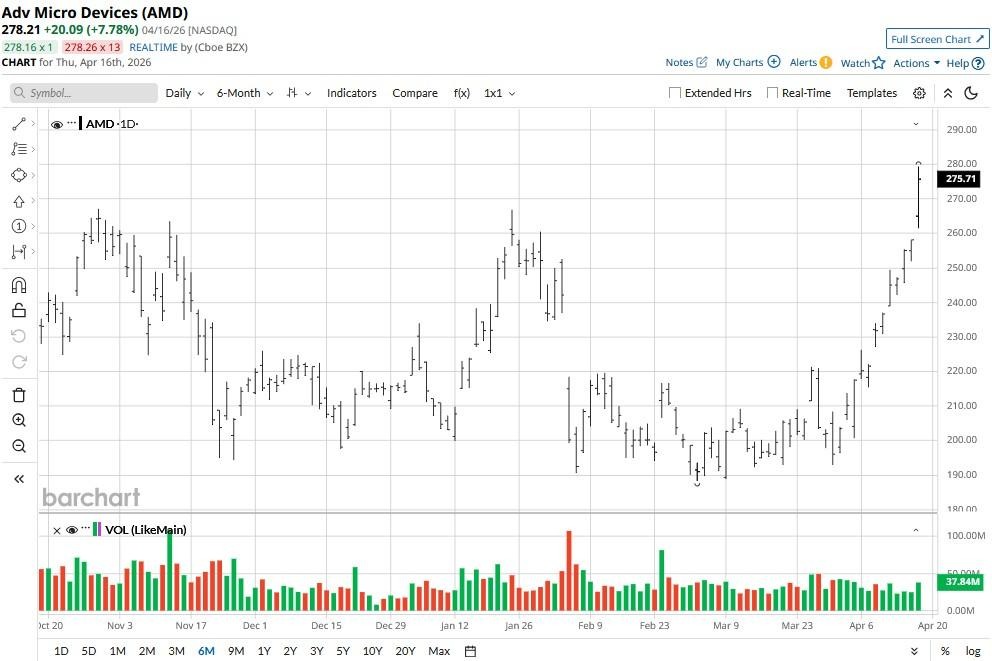Open chart settings gear icon
Viewport: 992px width, 661px height.
[919, 93]
